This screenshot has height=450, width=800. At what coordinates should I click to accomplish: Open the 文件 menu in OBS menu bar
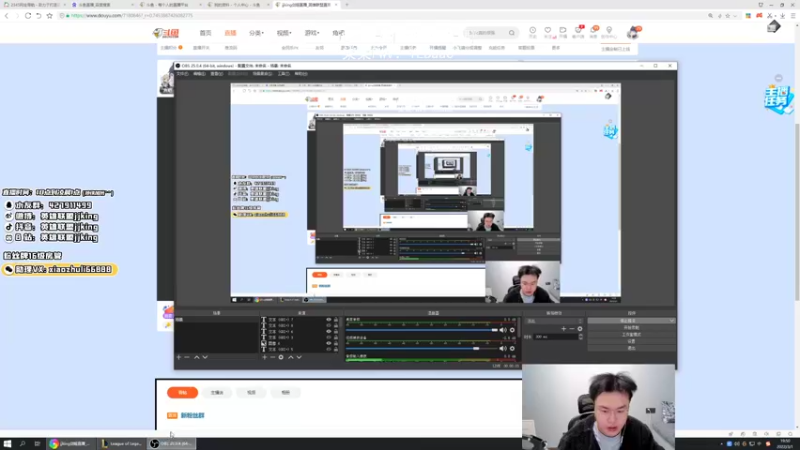click(182, 74)
